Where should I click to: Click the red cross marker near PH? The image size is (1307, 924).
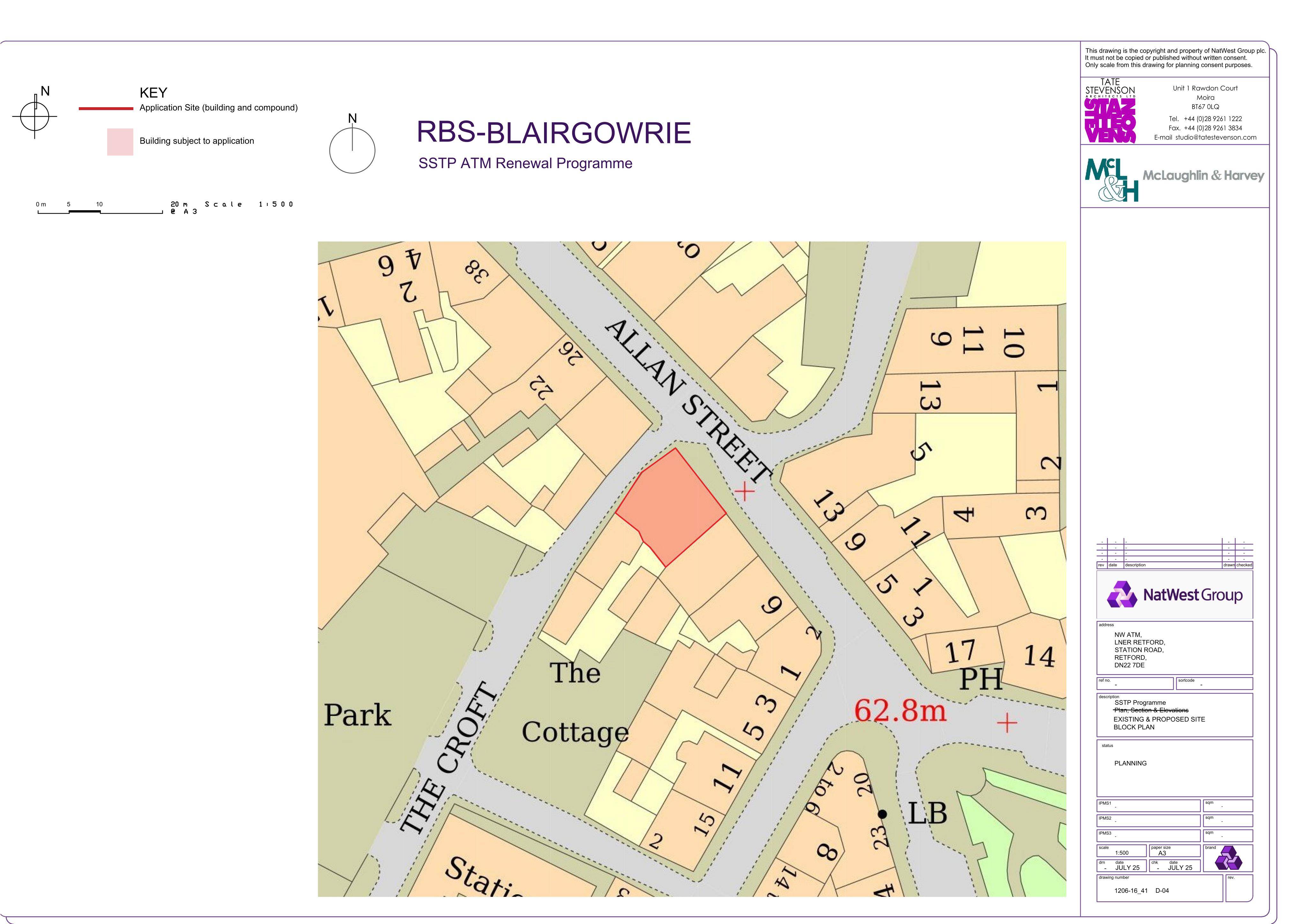[1007, 723]
